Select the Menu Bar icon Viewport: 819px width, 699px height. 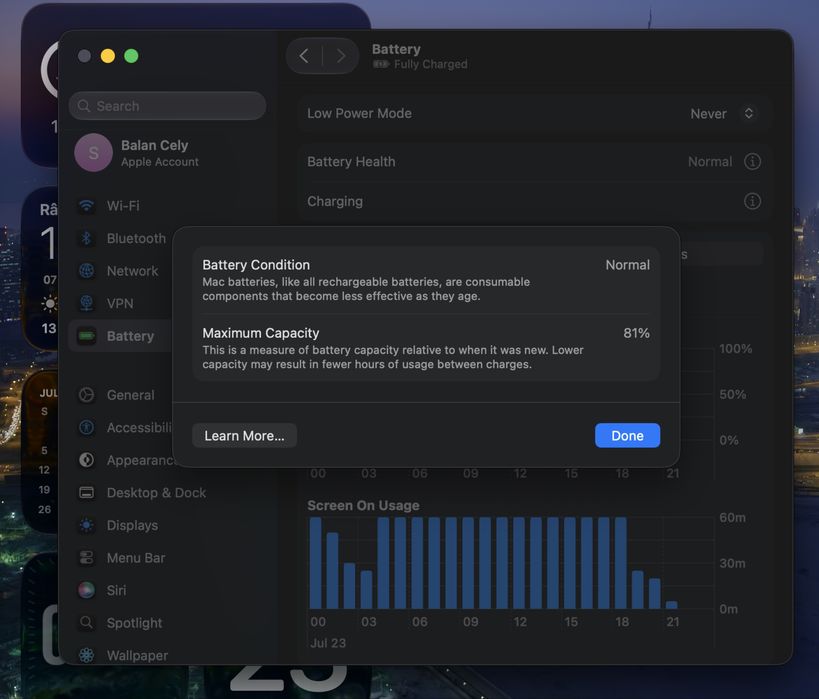pyautogui.click(x=86, y=557)
